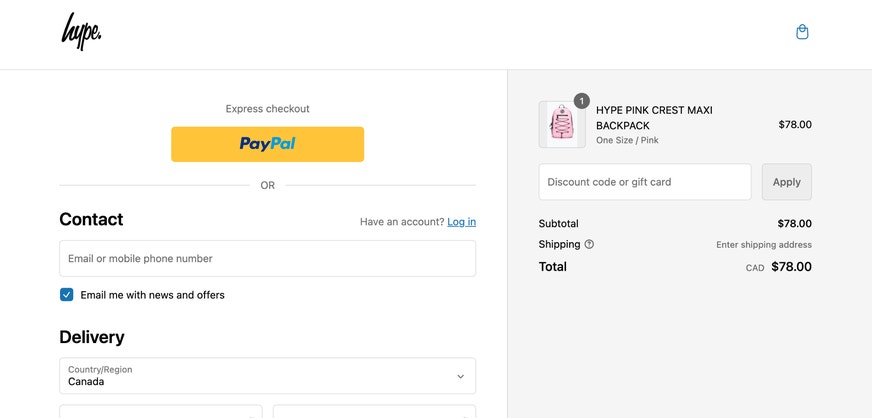Viewport: 872px width, 418px height.
Task: Click the Subtotal $78.00 amount
Action: pos(794,223)
